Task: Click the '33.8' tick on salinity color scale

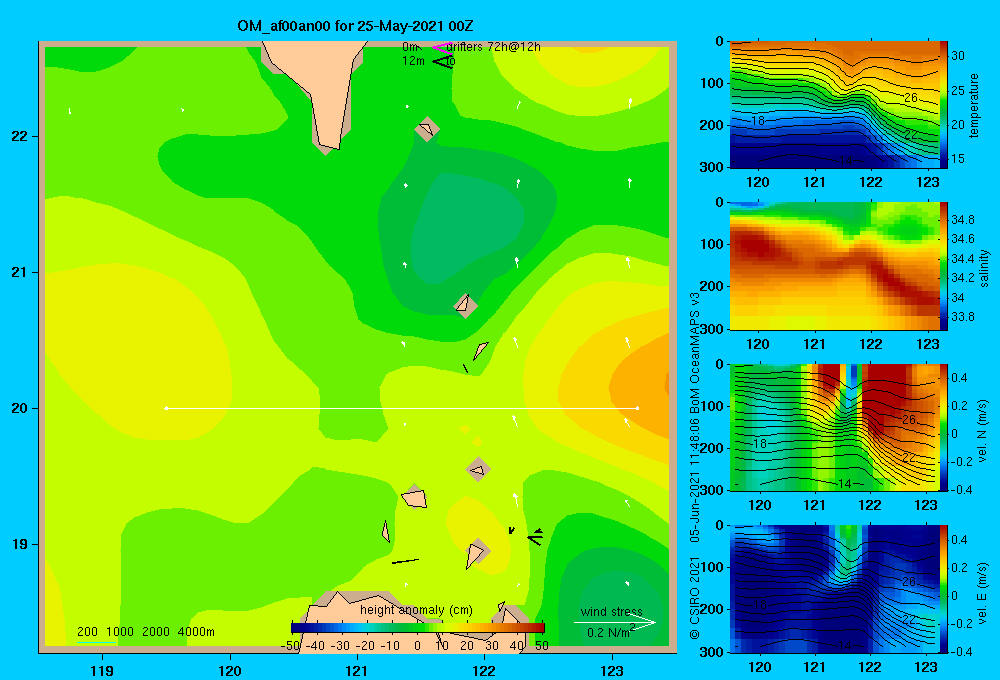Action: [x=962, y=316]
